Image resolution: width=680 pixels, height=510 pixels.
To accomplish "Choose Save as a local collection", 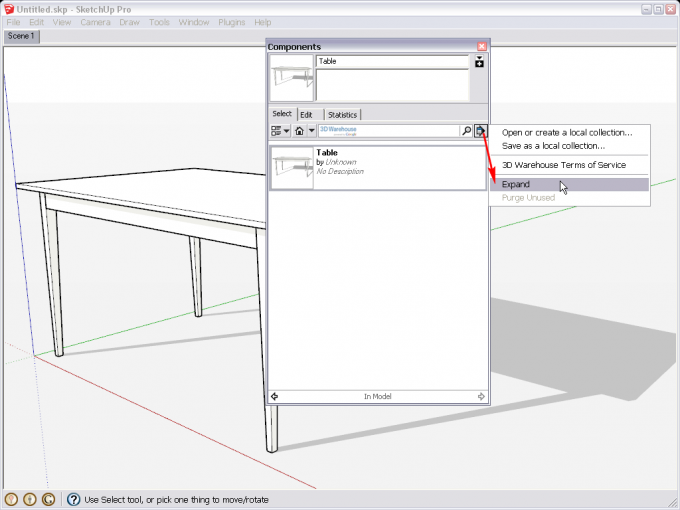I will point(553,146).
